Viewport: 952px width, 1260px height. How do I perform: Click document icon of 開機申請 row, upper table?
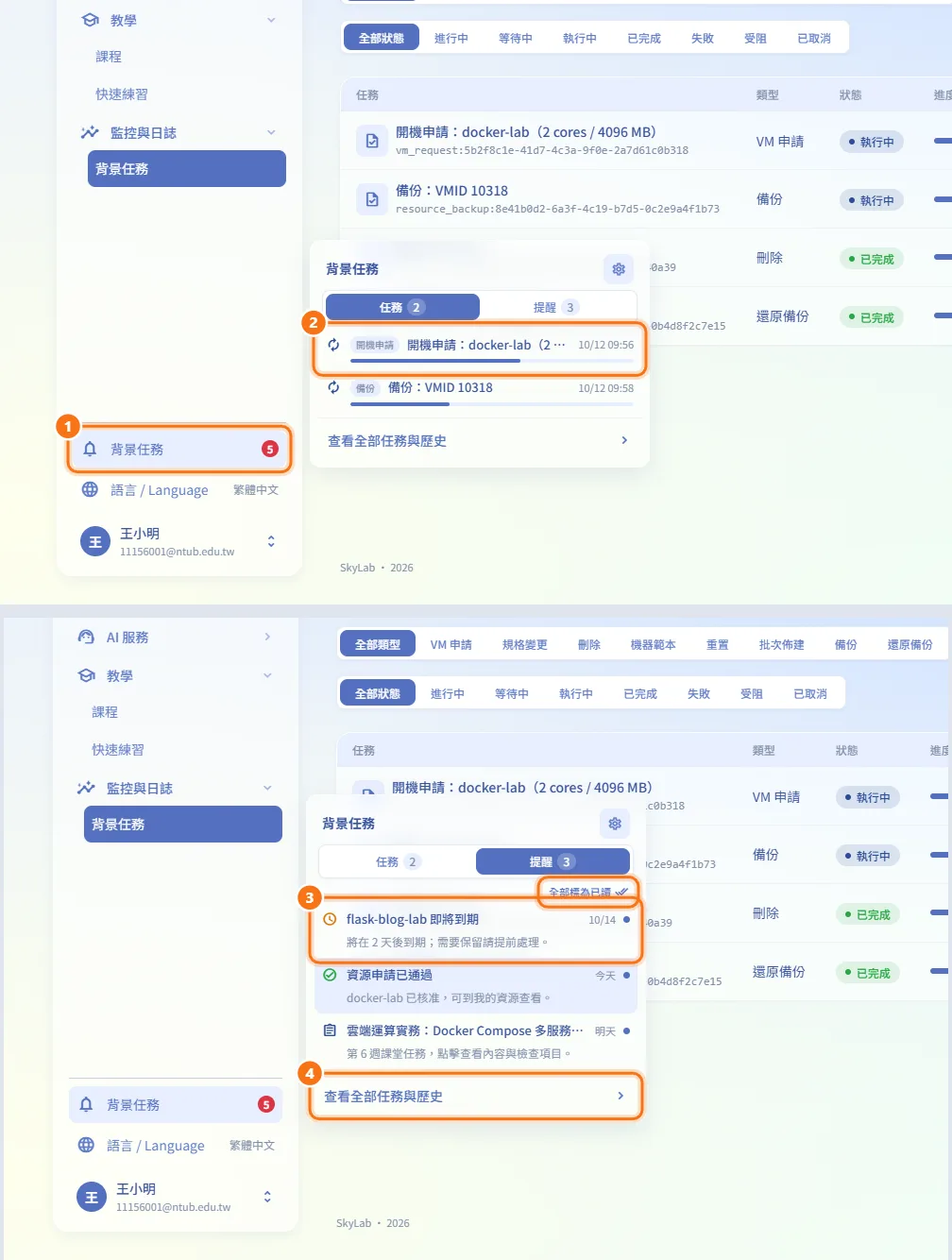(x=372, y=141)
